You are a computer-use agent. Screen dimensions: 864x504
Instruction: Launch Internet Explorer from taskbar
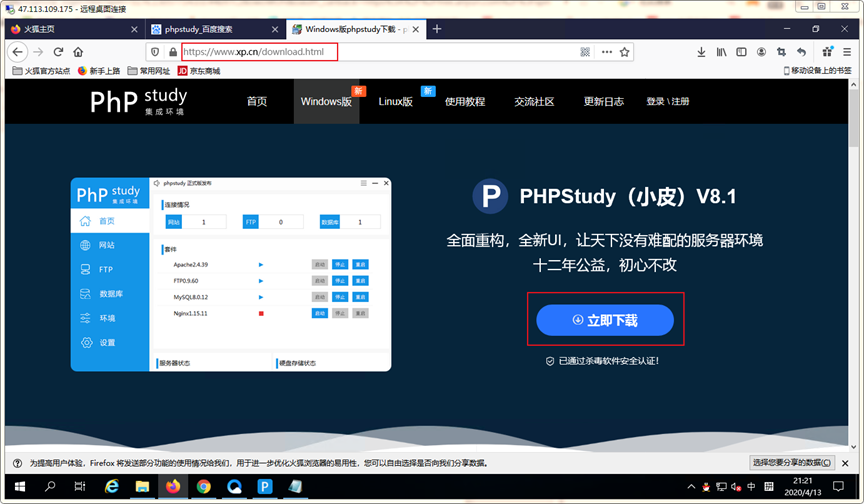point(112,486)
